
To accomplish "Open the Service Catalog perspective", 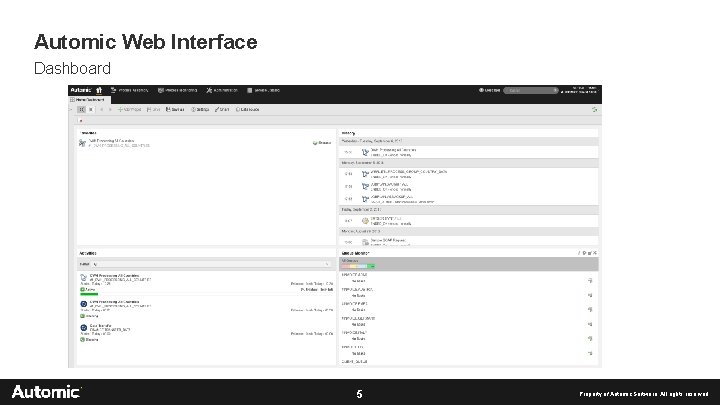I will (x=264, y=90).
